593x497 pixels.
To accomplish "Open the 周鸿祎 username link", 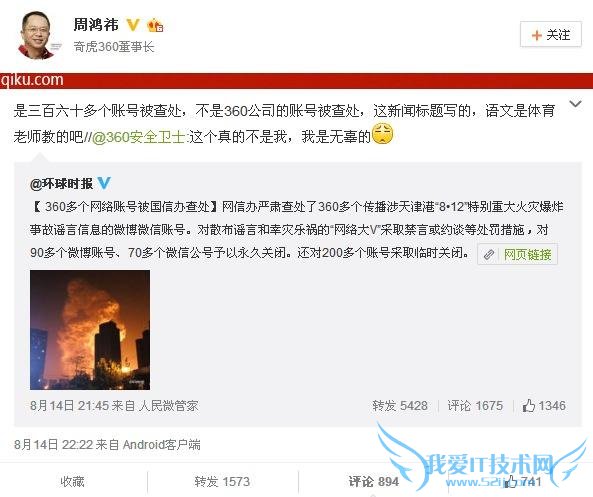I will (96, 25).
